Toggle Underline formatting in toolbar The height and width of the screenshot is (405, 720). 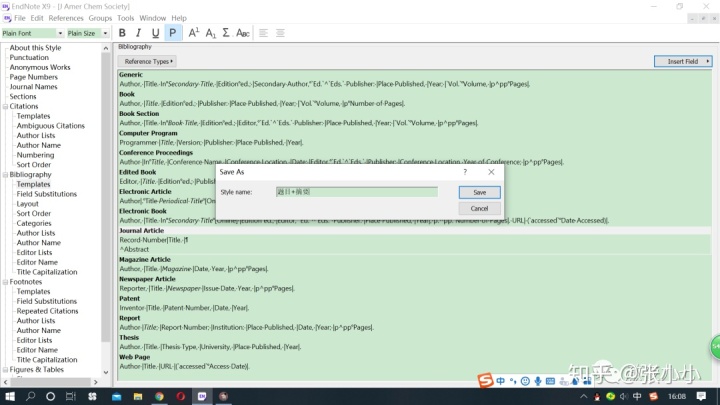tap(155, 33)
